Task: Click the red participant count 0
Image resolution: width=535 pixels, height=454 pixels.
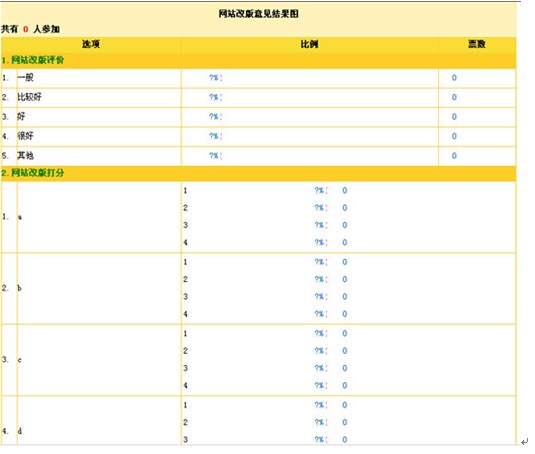Action: tap(26, 29)
